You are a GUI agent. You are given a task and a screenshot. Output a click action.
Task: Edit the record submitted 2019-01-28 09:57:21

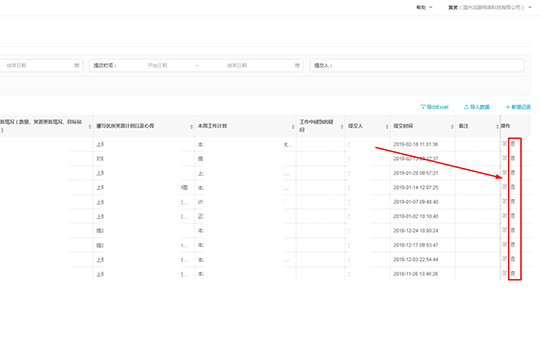505,173
